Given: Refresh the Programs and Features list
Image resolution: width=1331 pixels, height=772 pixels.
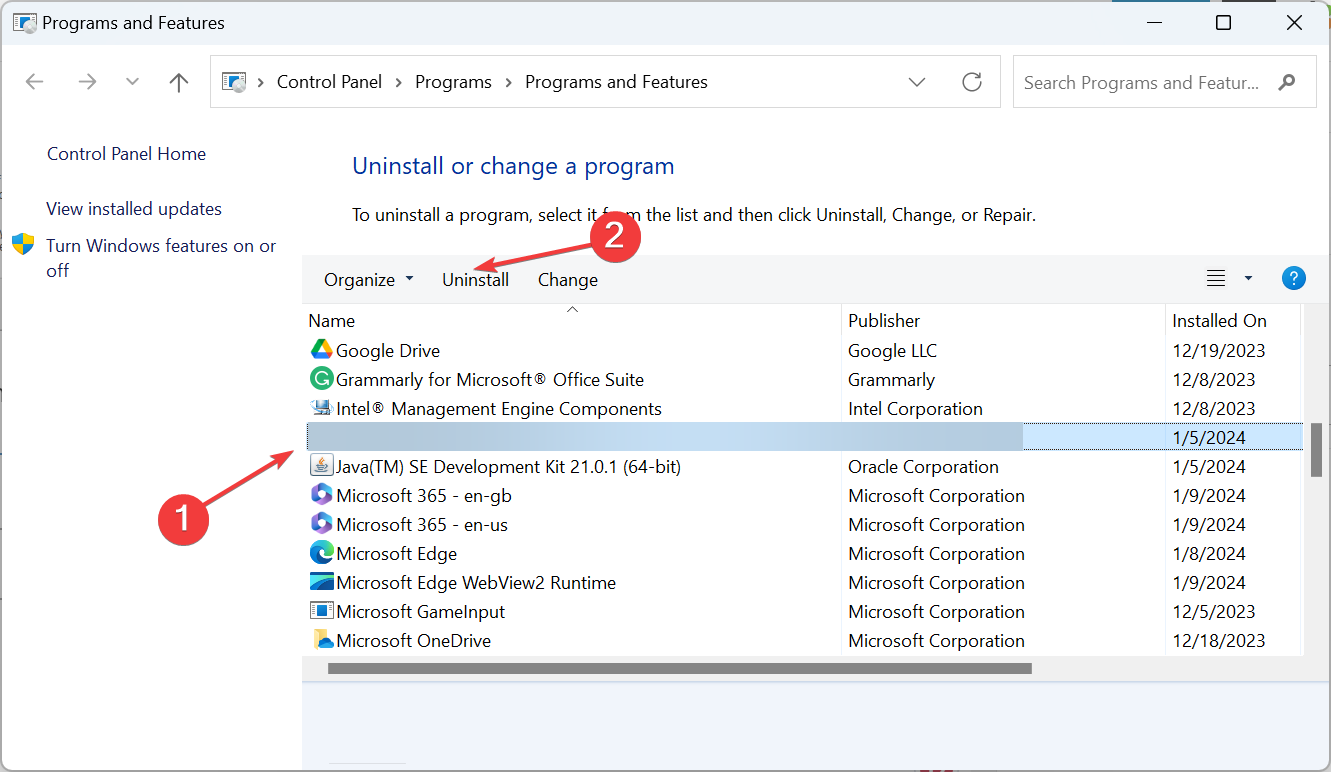Looking at the screenshot, I should (x=972, y=82).
